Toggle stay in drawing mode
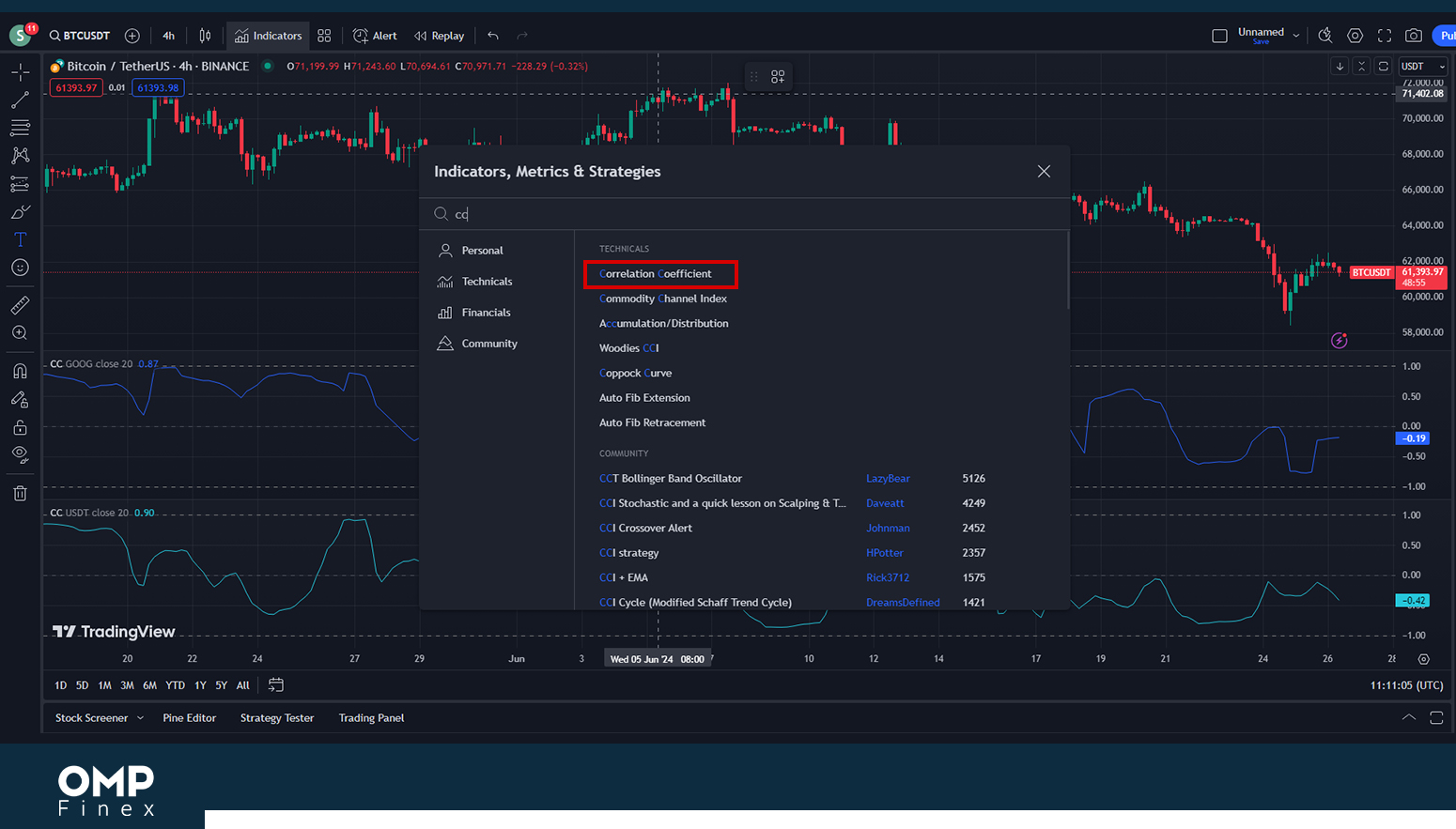 click(x=20, y=399)
